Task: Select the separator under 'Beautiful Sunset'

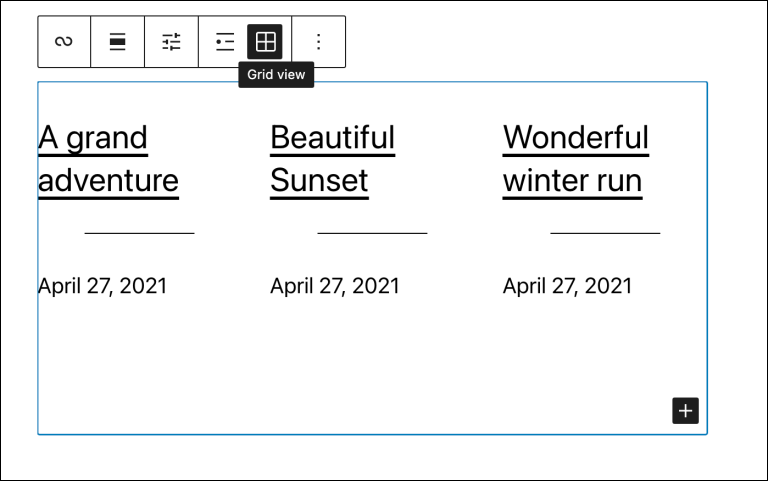Action: coord(372,233)
